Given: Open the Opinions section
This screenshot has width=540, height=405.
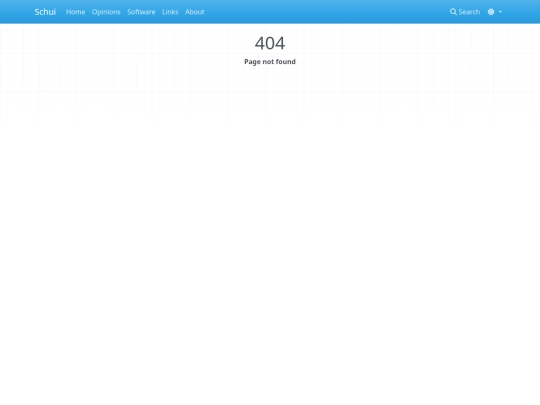Looking at the screenshot, I should [106, 12].
